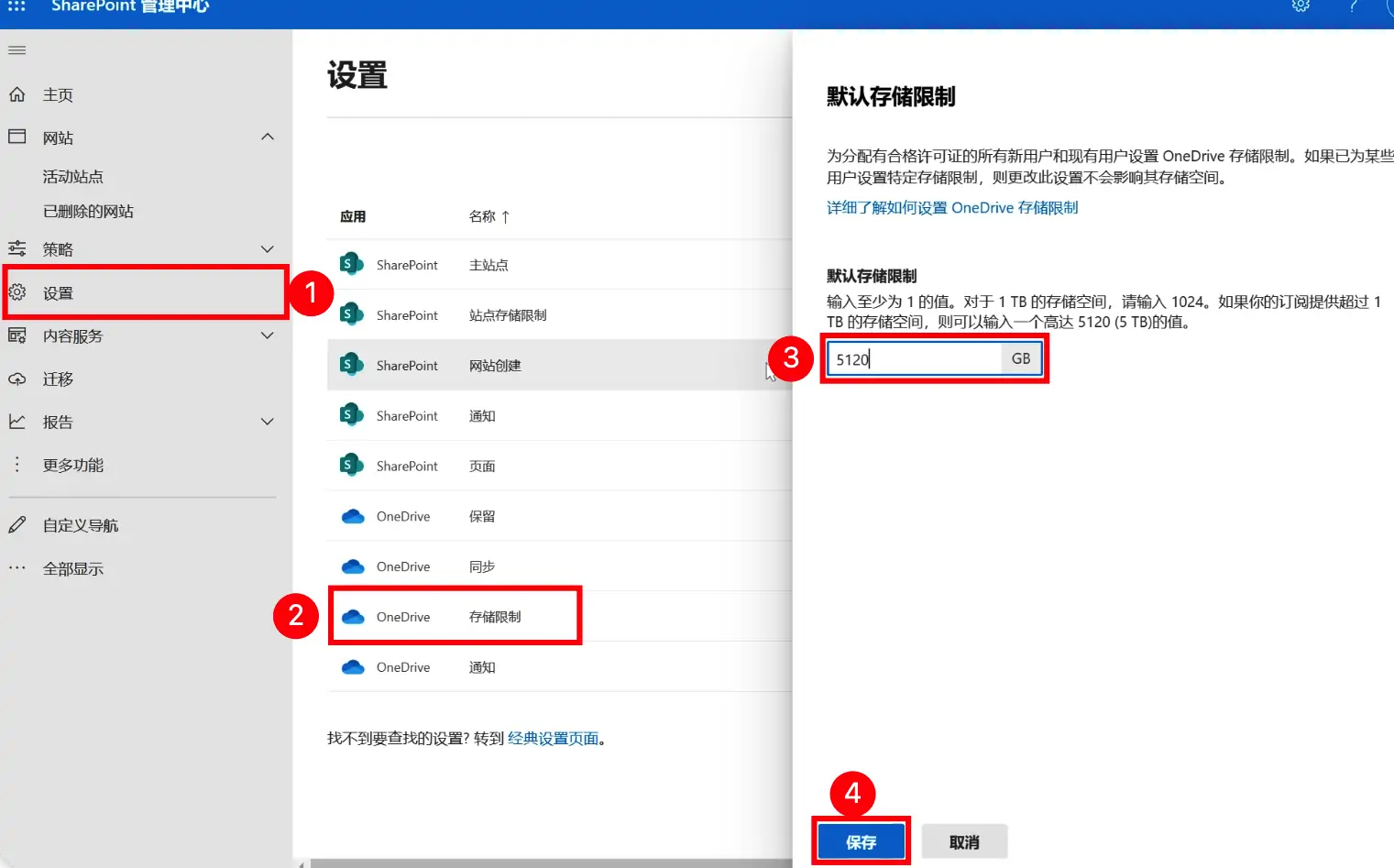This screenshot has width=1394, height=868.
Task: Click the 主页 home icon in the sidebar
Action: (16, 93)
